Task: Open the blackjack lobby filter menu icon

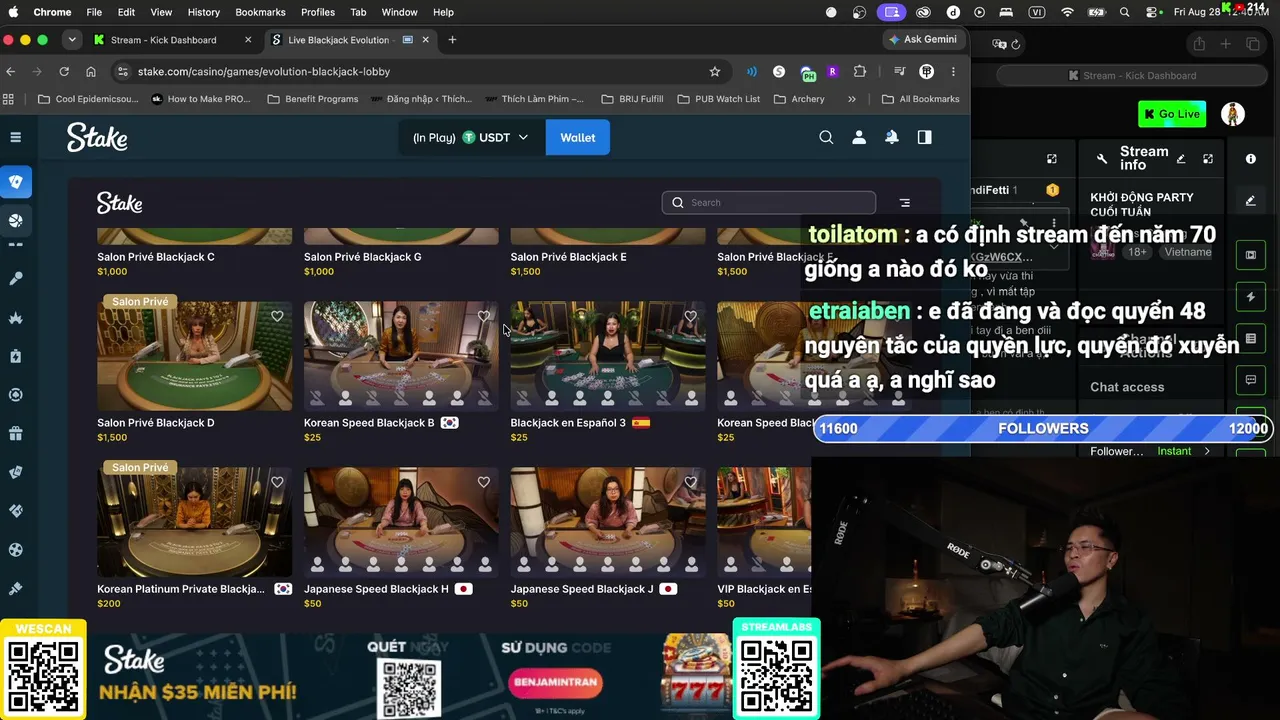Action: click(905, 203)
